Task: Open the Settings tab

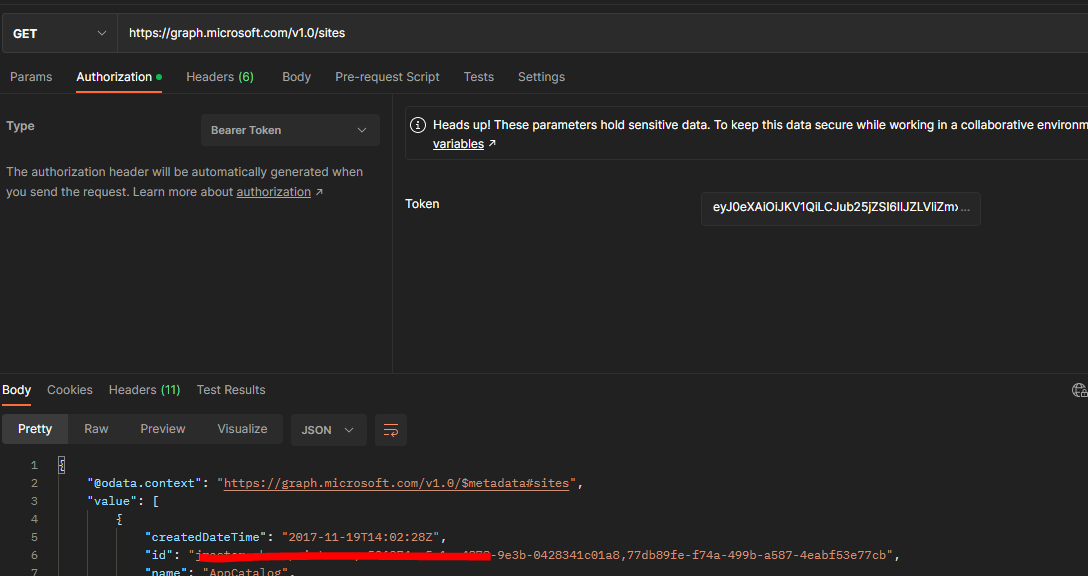Action: tap(541, 77)
